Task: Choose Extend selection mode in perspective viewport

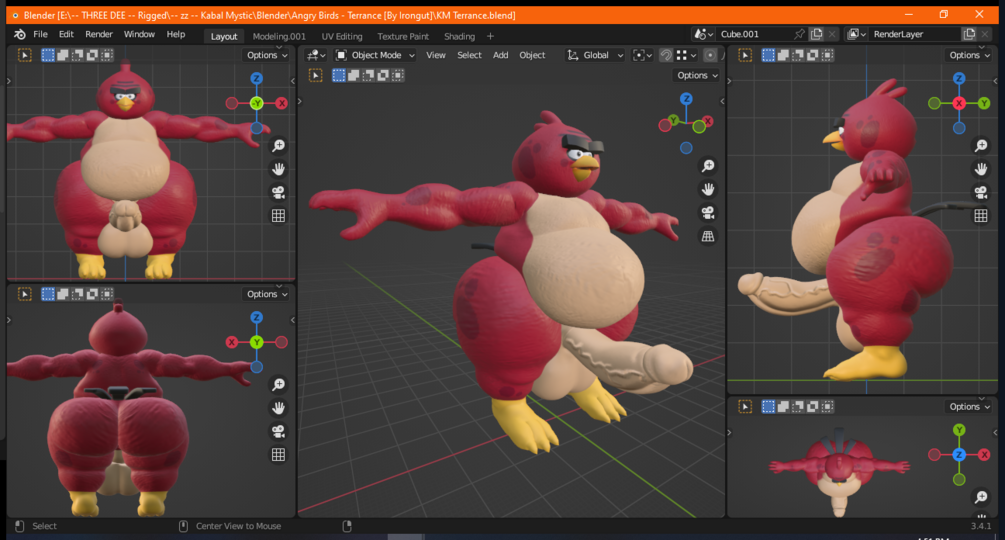Action: 353,76
